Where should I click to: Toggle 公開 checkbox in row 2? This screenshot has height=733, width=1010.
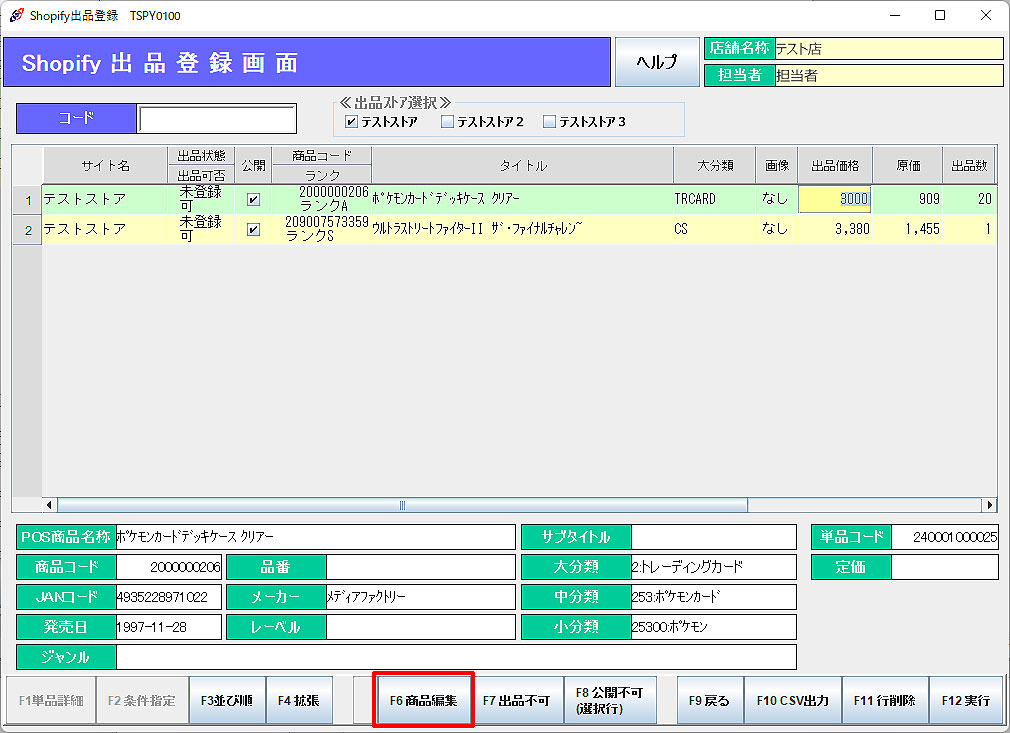point(253,229)
